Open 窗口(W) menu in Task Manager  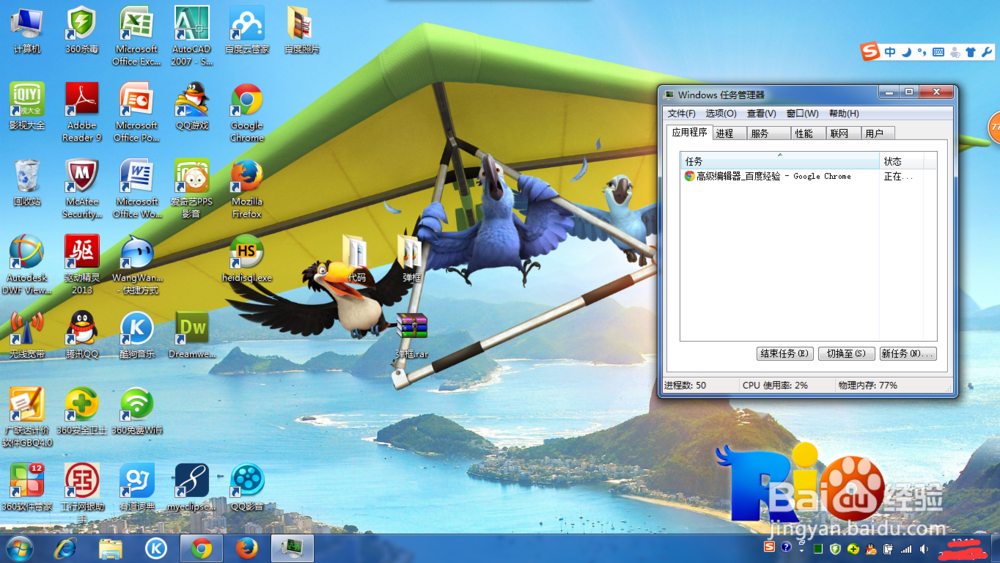(x=802, y=113)
